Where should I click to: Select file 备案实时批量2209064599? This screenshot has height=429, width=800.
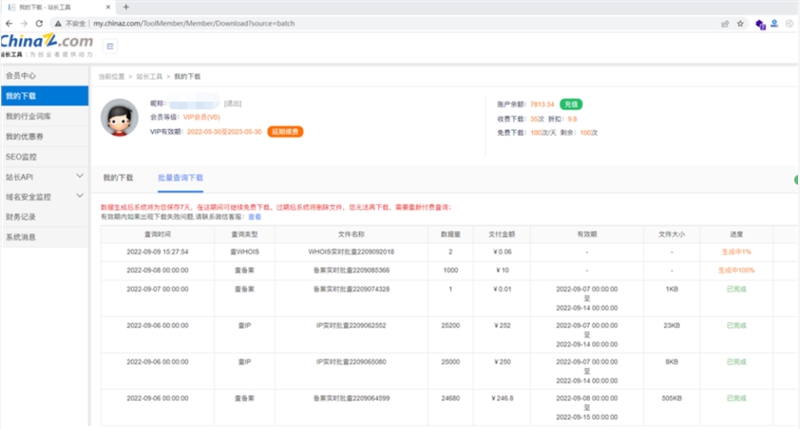point(351,398)
